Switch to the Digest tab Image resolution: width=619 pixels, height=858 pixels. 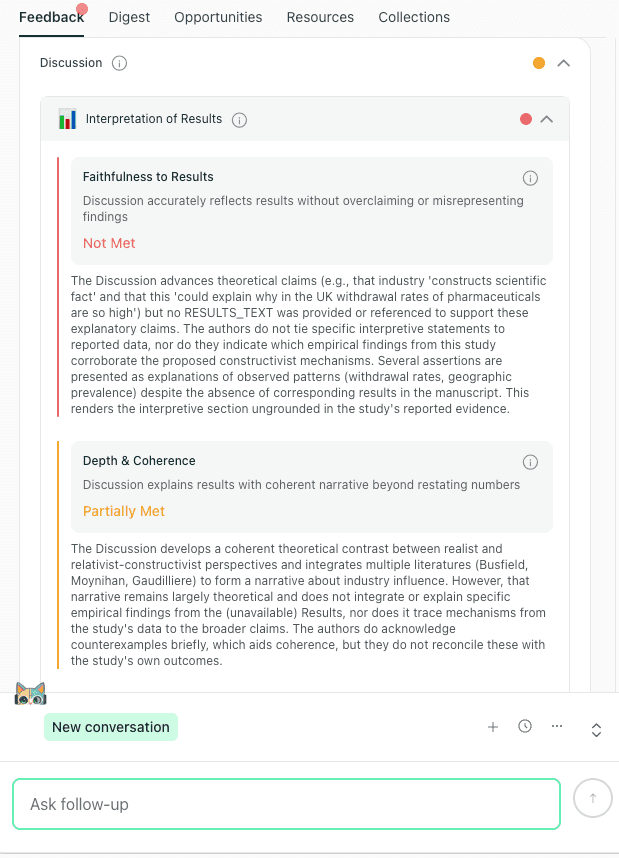tap(129, 17)
